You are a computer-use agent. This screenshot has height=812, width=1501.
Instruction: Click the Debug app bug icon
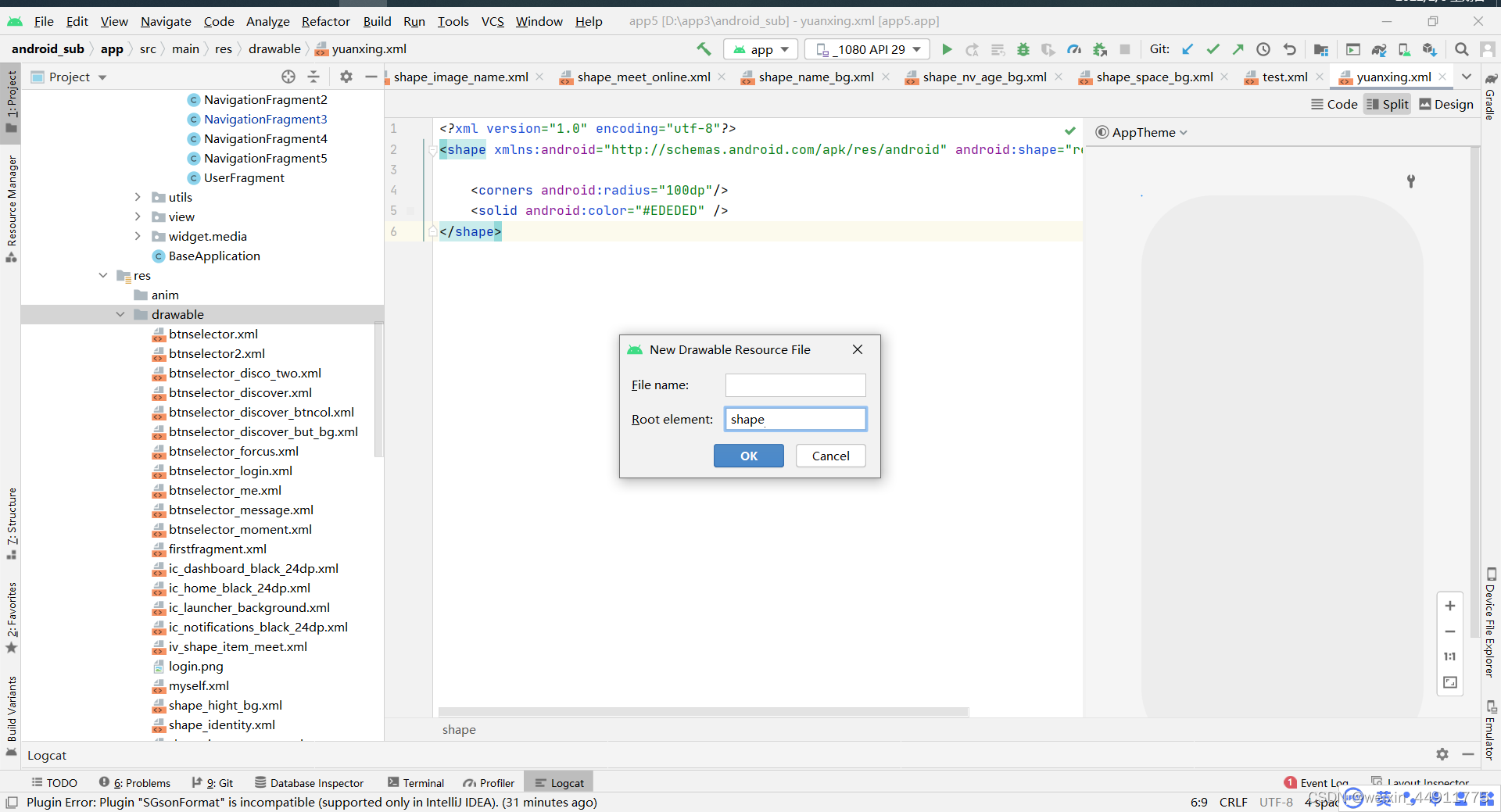[1023, 49]
